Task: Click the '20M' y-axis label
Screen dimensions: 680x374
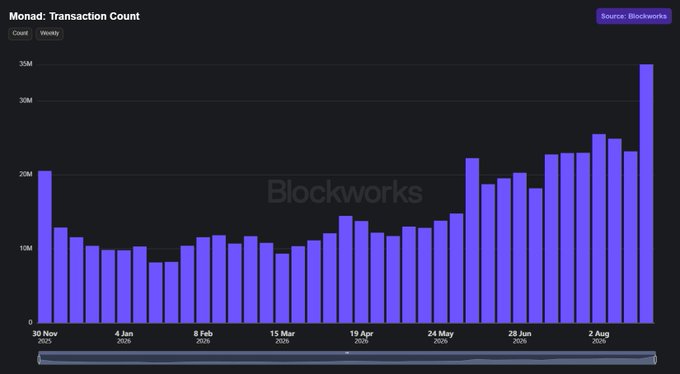Action: pos(26,174)
